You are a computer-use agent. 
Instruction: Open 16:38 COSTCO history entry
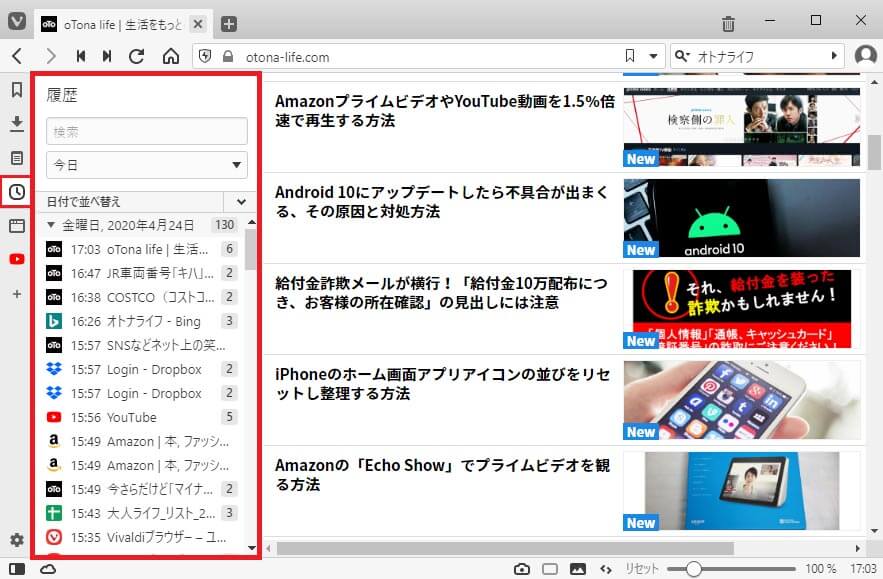(x=141, y=297)
